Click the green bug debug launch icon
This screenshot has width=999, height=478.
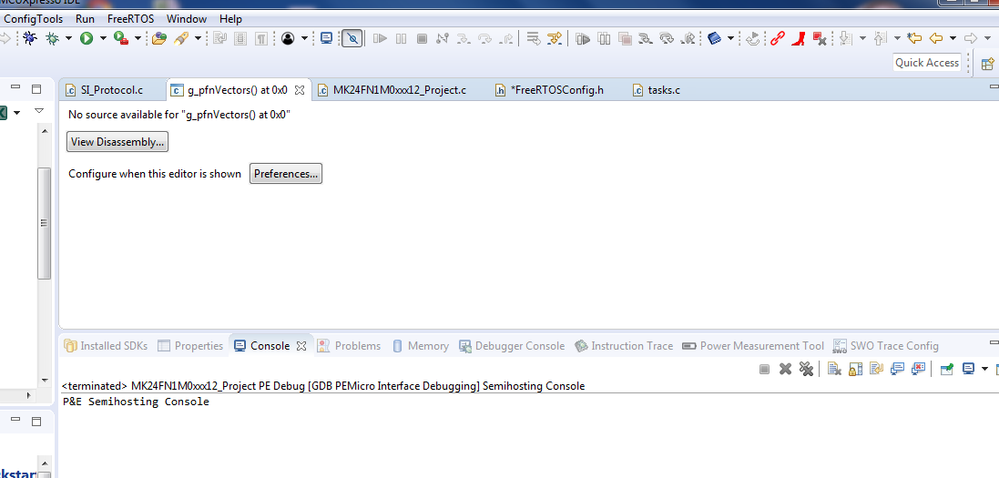52,39
